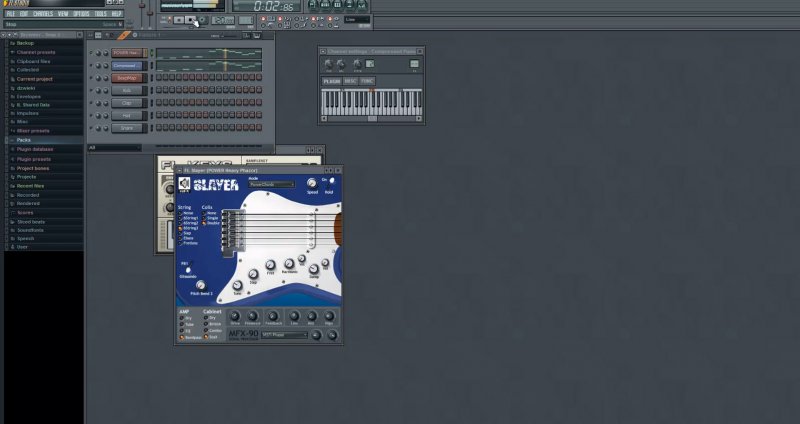This screenshot has height=424, width=800.
Task: Expand the Plugin presets browser folder
Action: point(34,158)
